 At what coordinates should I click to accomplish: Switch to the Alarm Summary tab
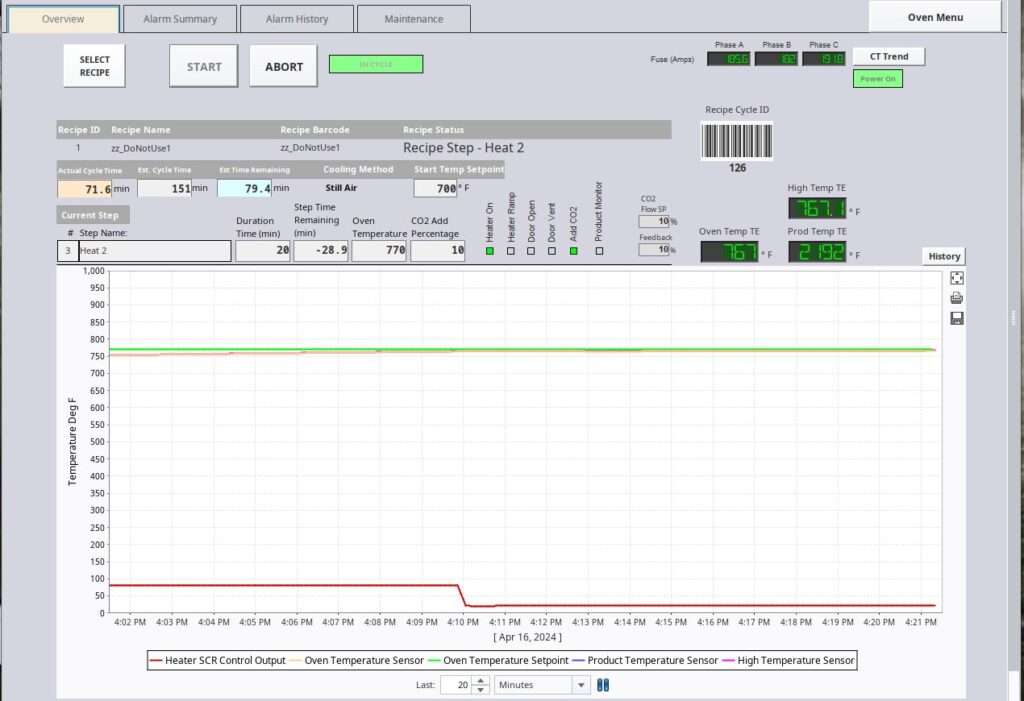pos(180,19)
